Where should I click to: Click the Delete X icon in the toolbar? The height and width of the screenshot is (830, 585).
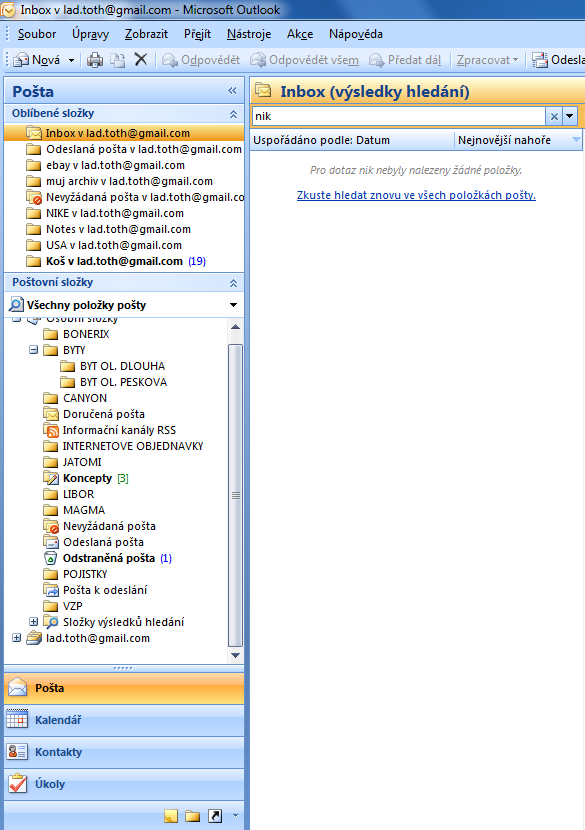[140, 59]
